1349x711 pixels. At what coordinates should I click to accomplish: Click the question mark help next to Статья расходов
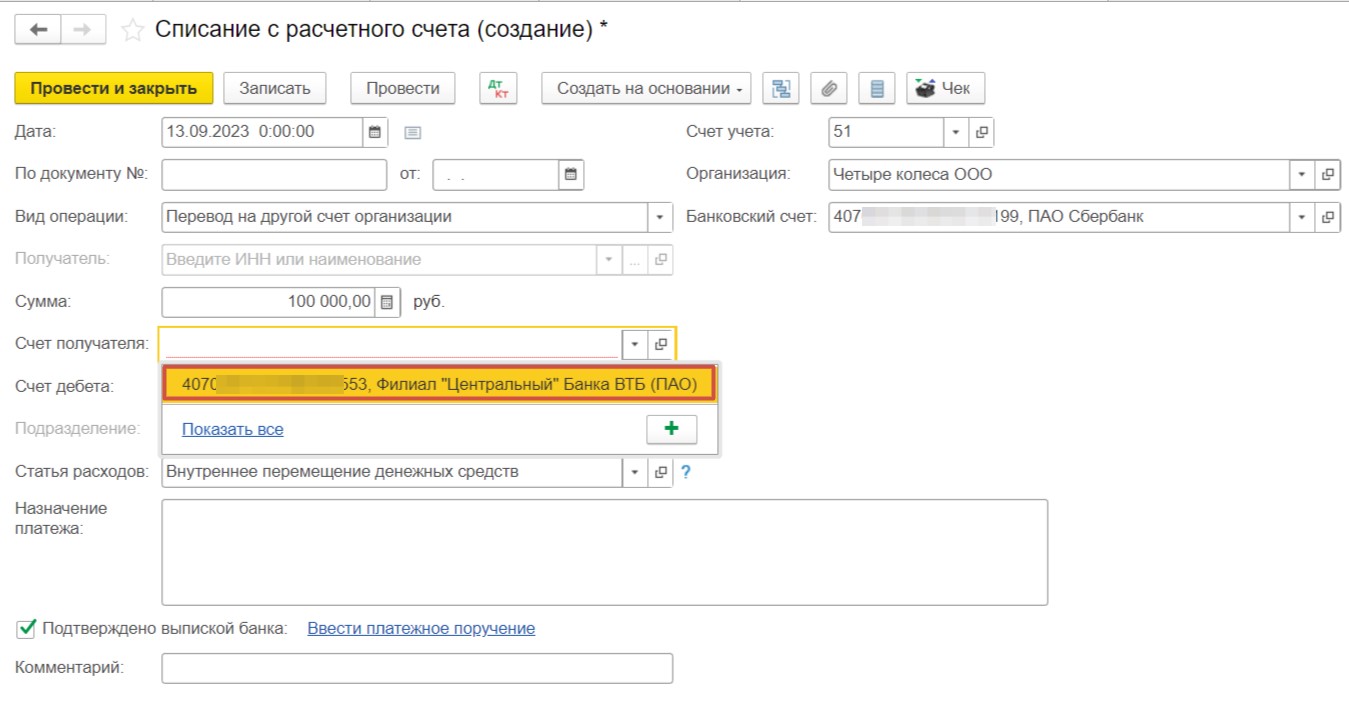686,472
